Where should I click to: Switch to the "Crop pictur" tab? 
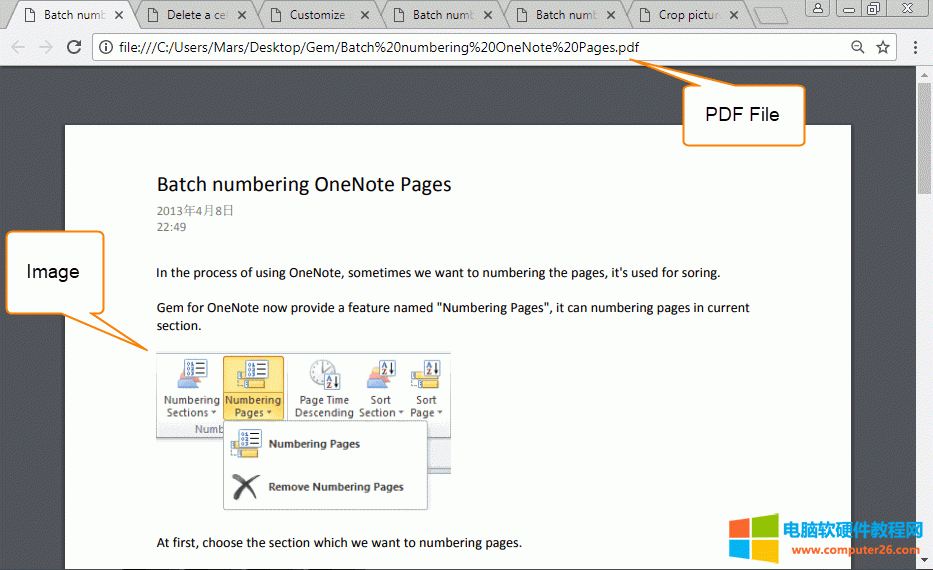[x=688, y=15]
